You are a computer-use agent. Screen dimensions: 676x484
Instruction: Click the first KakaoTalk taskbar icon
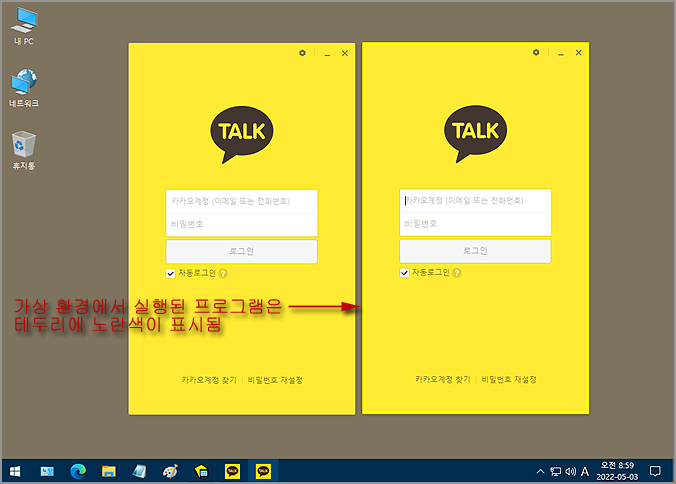232,472
